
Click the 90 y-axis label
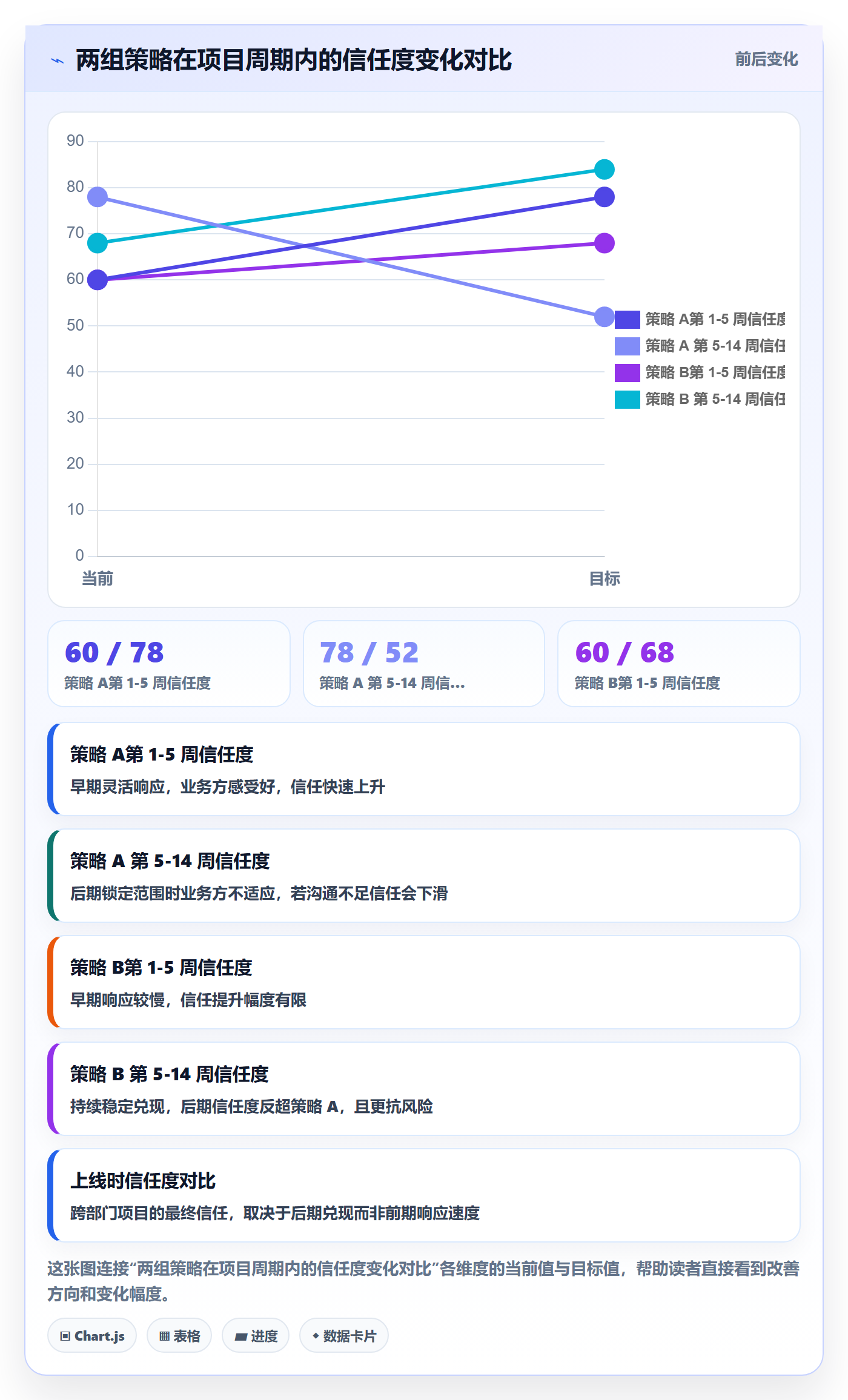tap(75, 140)
